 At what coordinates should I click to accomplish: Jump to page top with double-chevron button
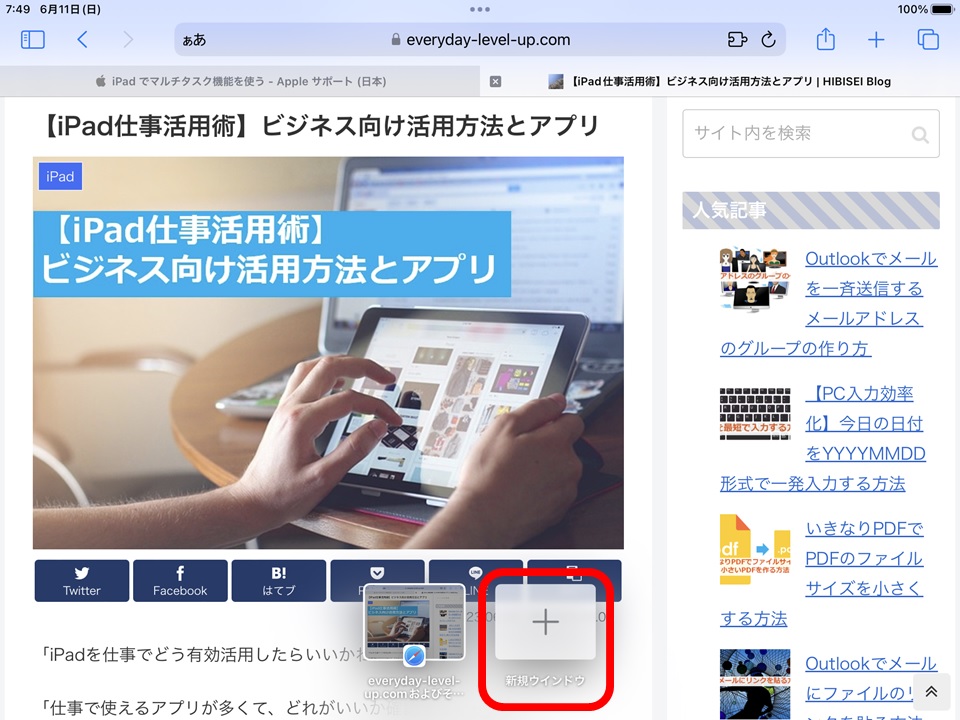[931, 691]
